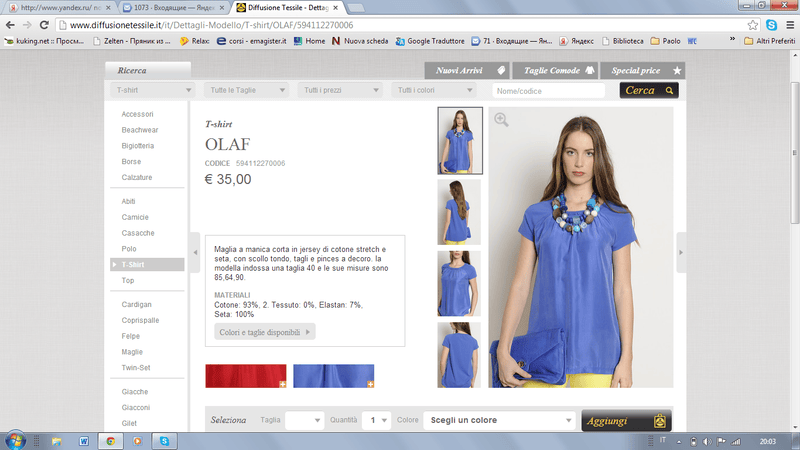Open Quantità dropdown

377,420
